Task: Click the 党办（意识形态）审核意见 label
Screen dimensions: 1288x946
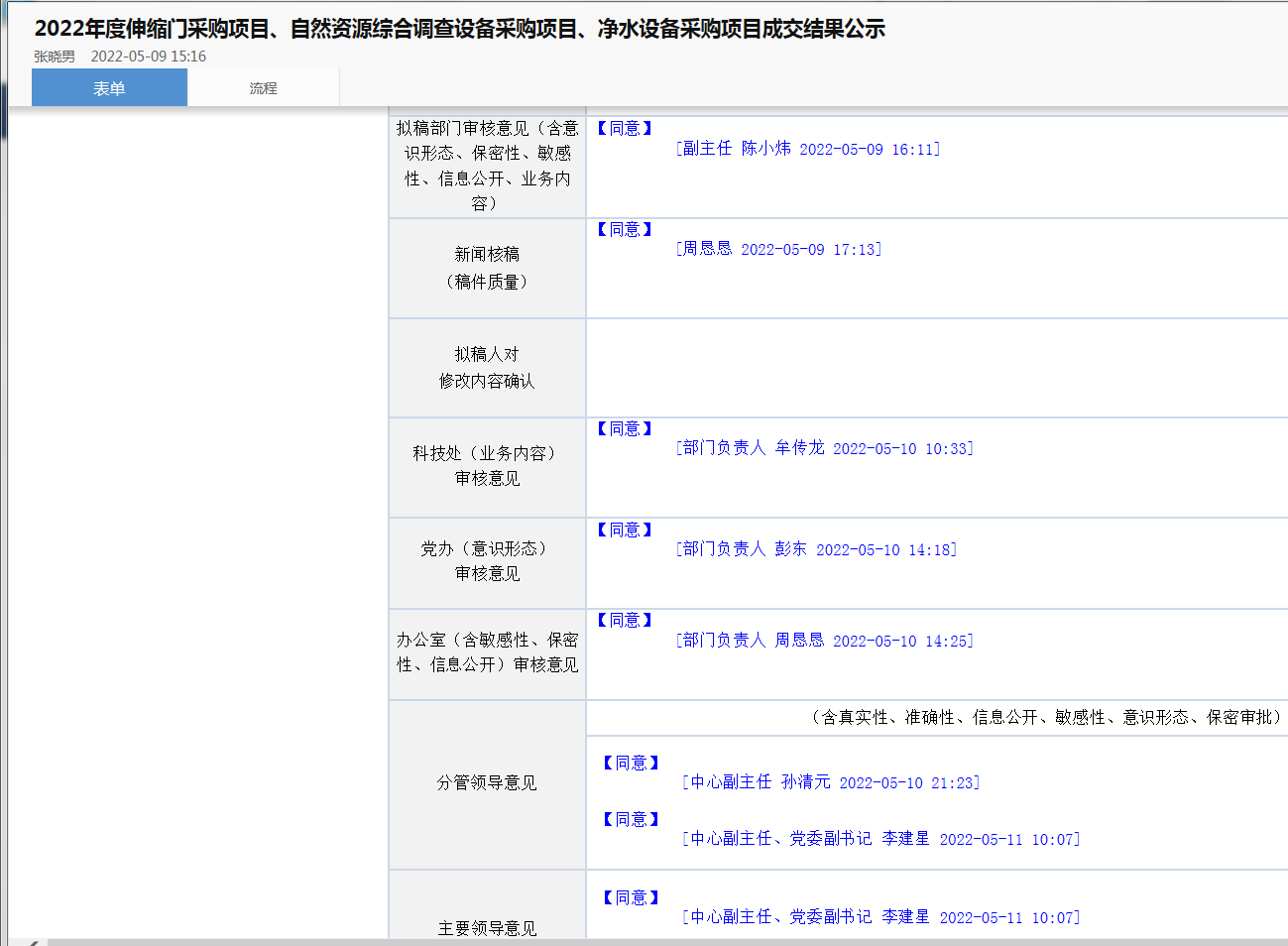Action: click(487, 561)
